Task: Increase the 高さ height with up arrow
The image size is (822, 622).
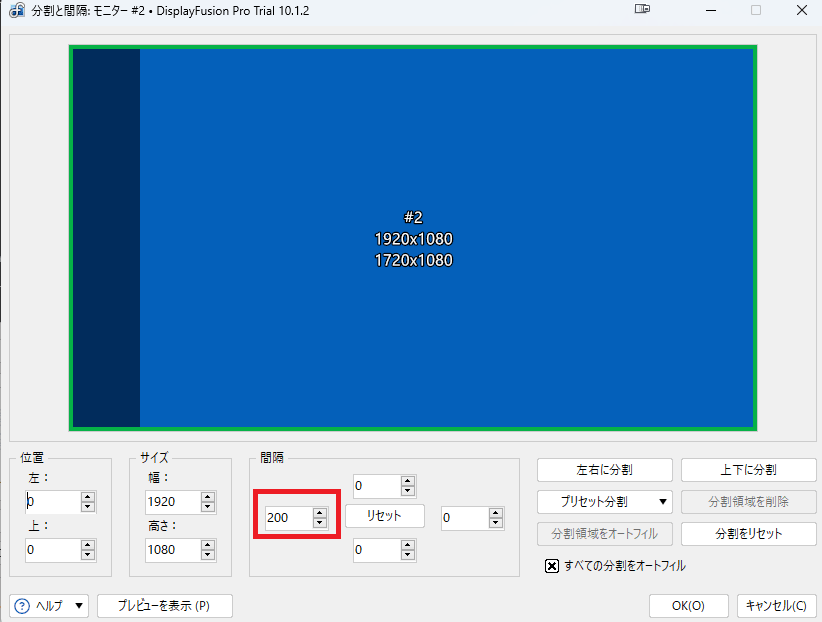Action: tap(208, 544)
